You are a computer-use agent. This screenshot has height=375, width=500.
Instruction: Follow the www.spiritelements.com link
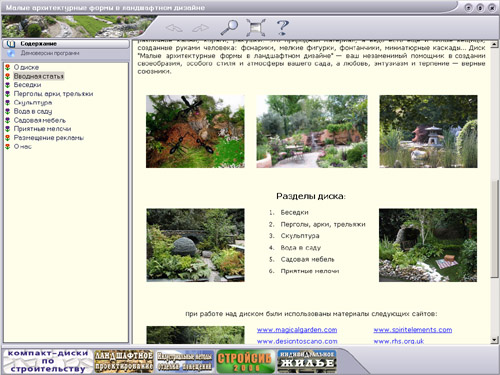click(x=413, y=330)
